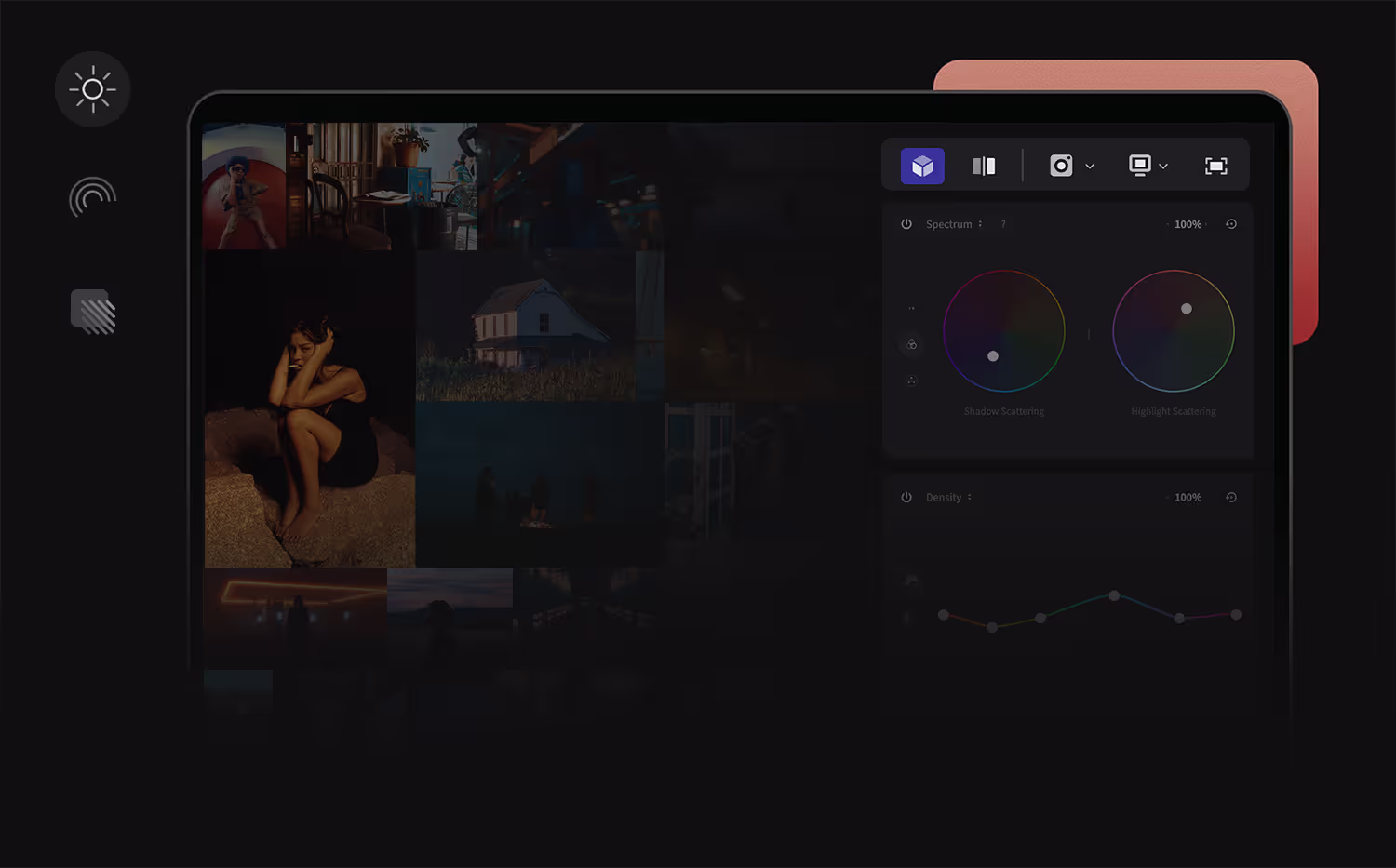Open the Spectrum help question mark
Viewport: 1396px width, 868px height.
1003,224
